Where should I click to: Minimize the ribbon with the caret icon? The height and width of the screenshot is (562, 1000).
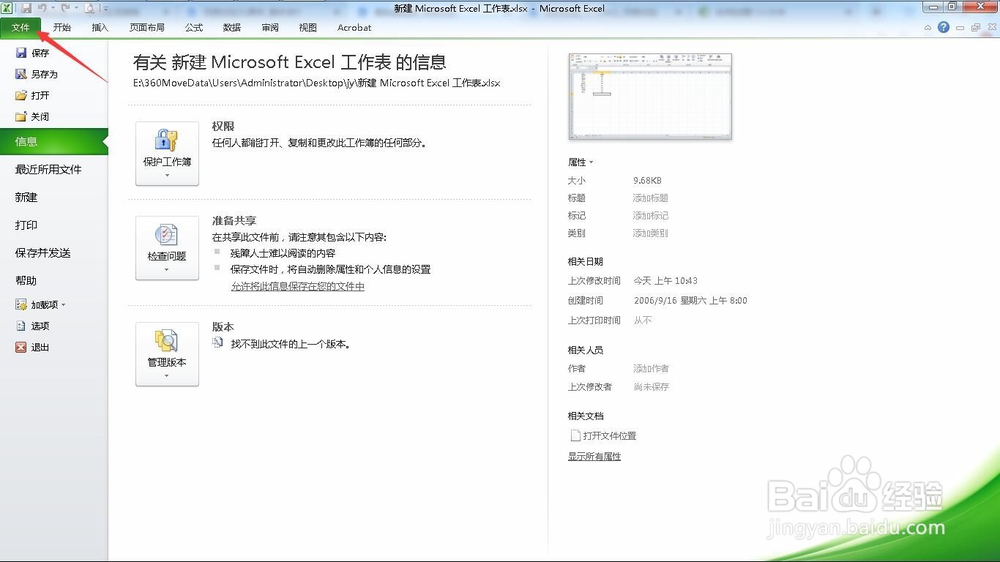928,27
